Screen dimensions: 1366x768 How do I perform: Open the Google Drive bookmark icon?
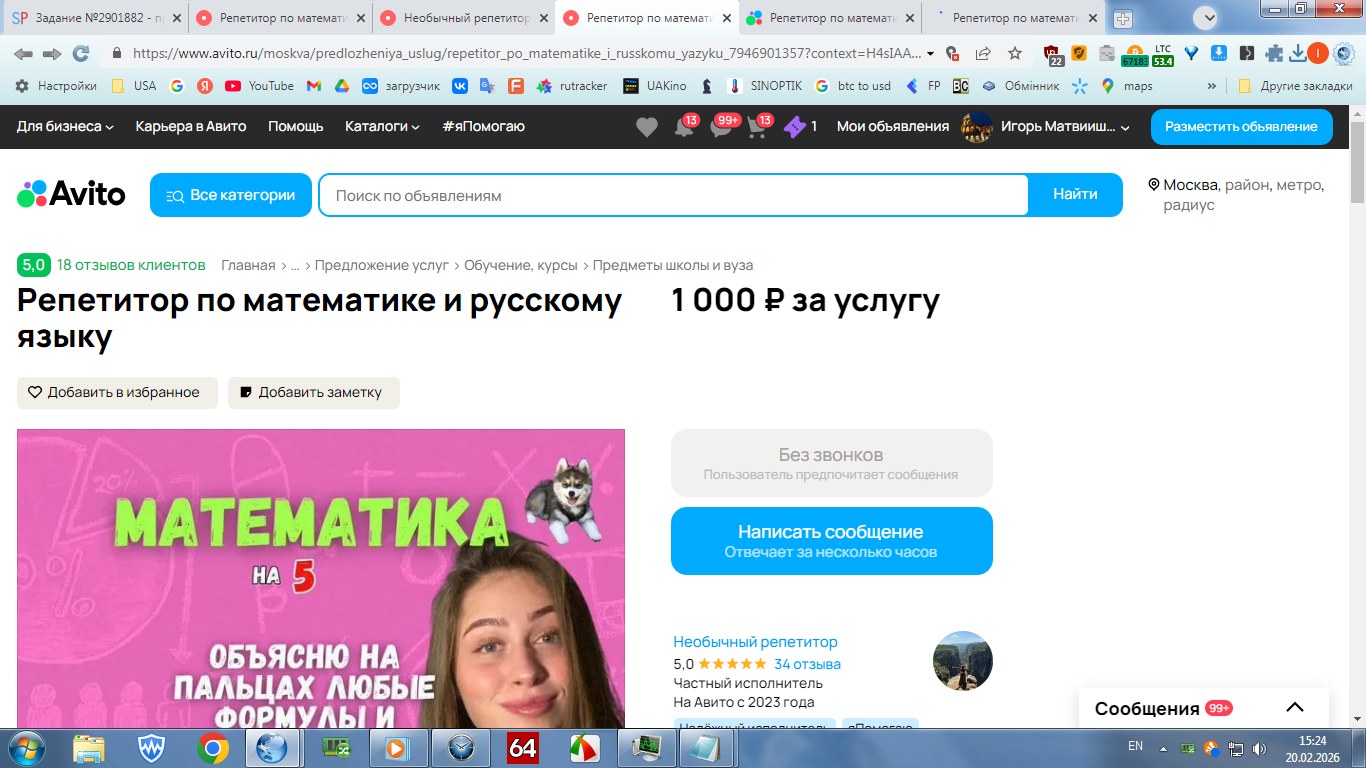[x=341, y=86]
